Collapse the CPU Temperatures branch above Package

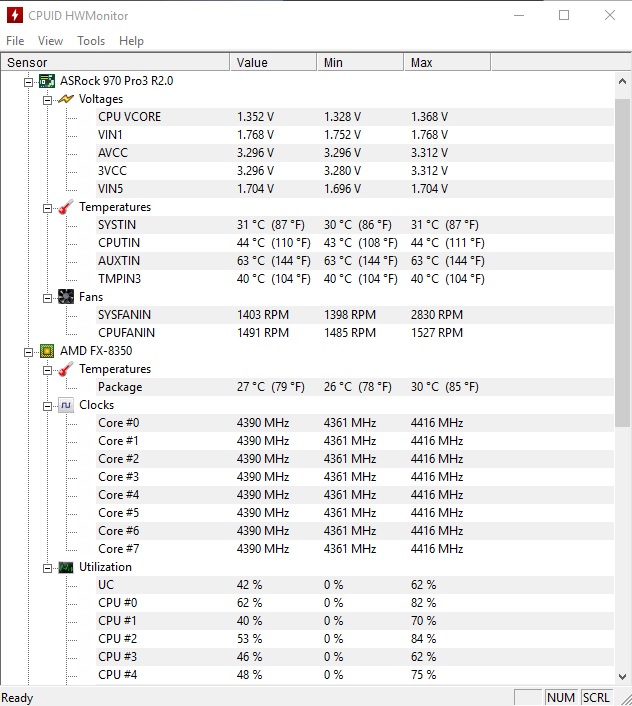(x=47, y=370)
